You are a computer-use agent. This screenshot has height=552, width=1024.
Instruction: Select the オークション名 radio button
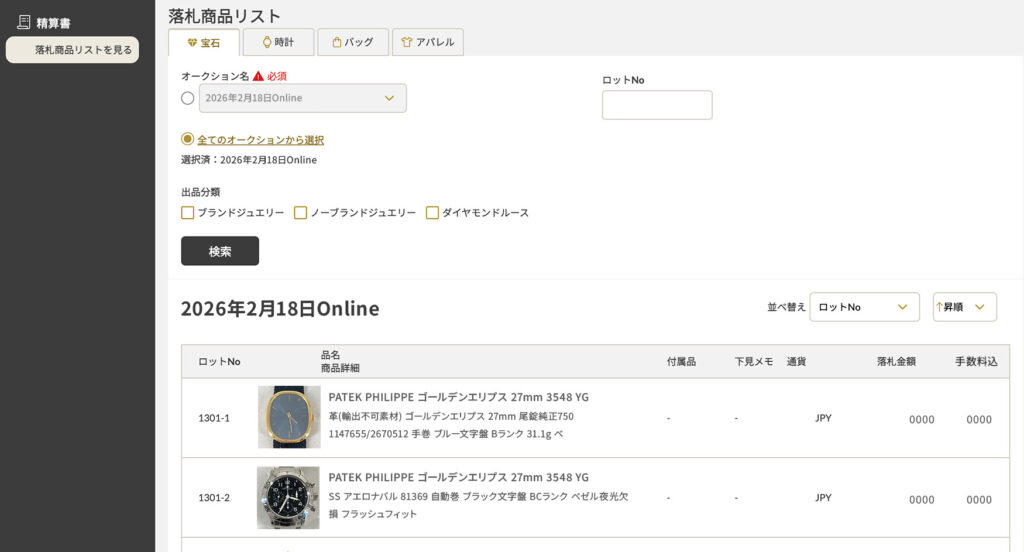[x=188, y=98]
